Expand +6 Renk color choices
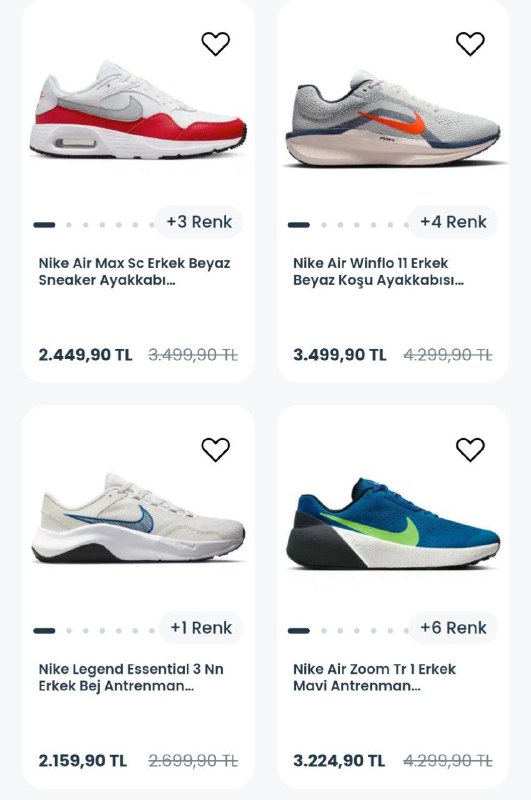Image resolution: width=531 pixels, height=800 pixels. [453, 628]
